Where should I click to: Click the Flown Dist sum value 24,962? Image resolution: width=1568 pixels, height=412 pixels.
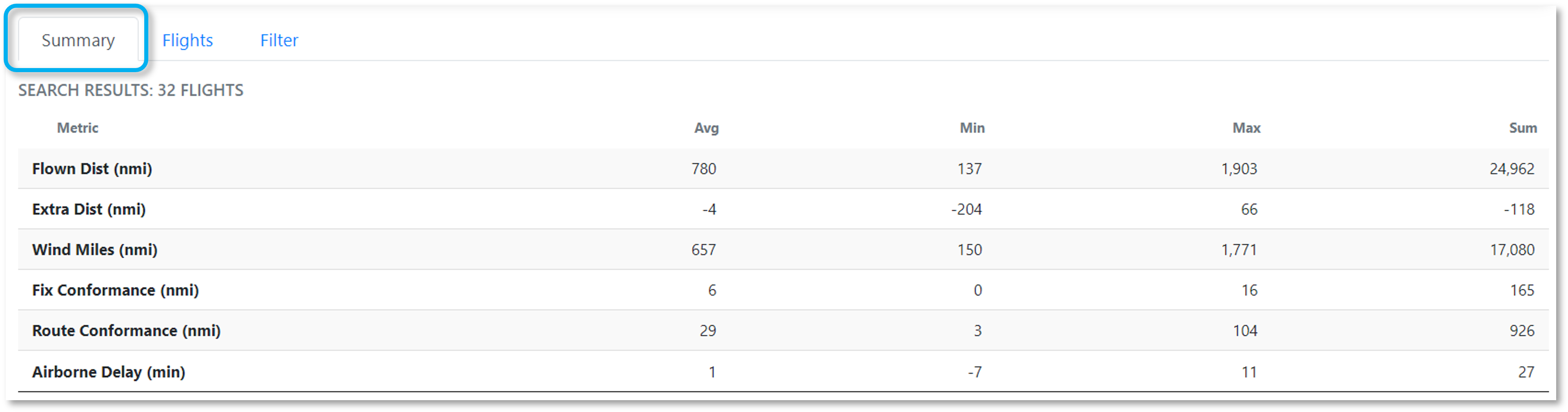tap(1511, 169)
